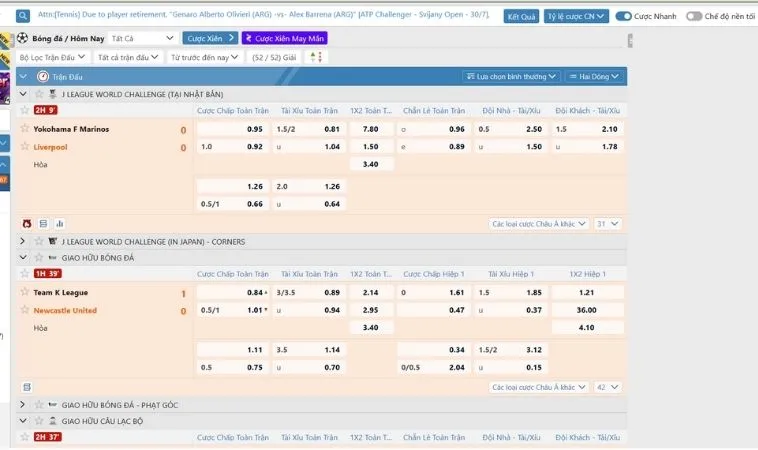Toggle the Cược Nhanh switch
The image size is (758, 450).
[623, 17]
